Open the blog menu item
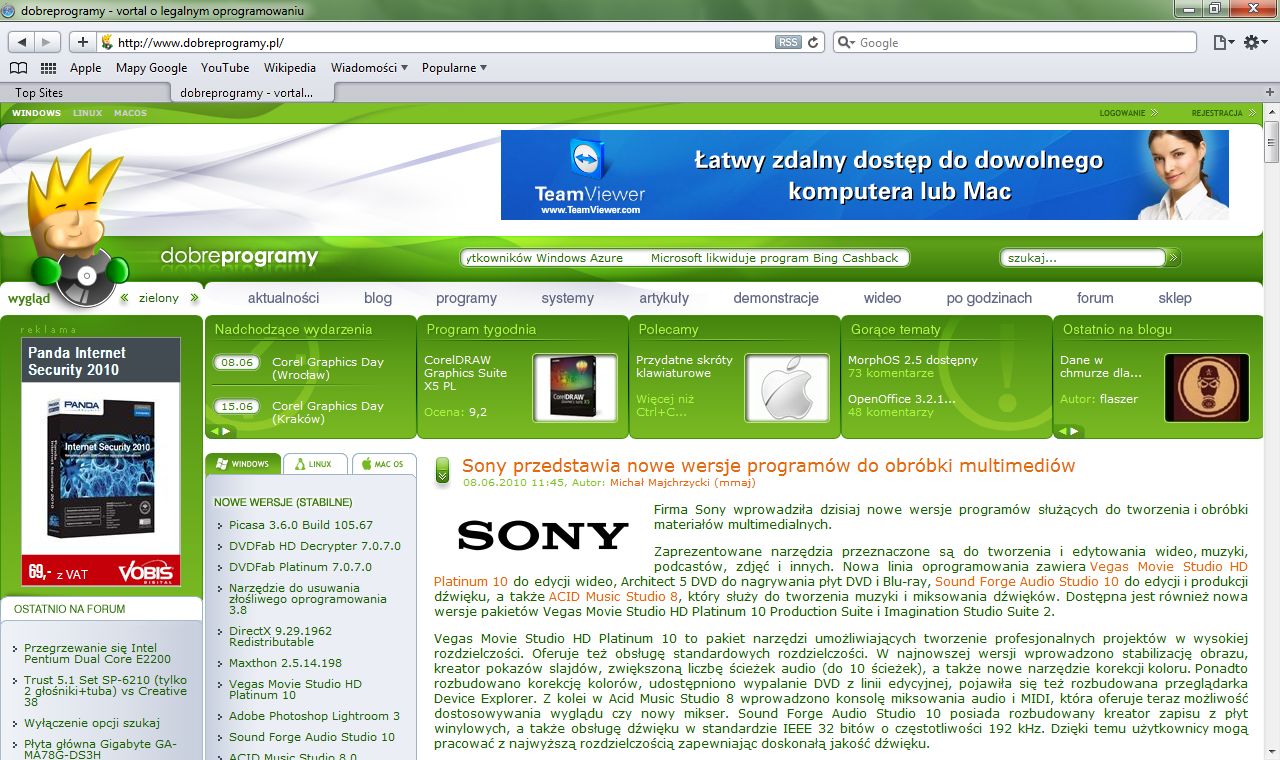Viewport: 1280px width, 760px height. pyautogui.click(x=378, y=298)
